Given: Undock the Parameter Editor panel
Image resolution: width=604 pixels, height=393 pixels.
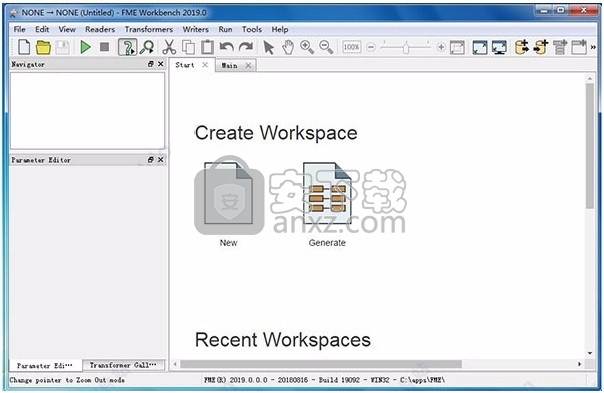Looking at the screenshot, I should [x=151, y=160].
